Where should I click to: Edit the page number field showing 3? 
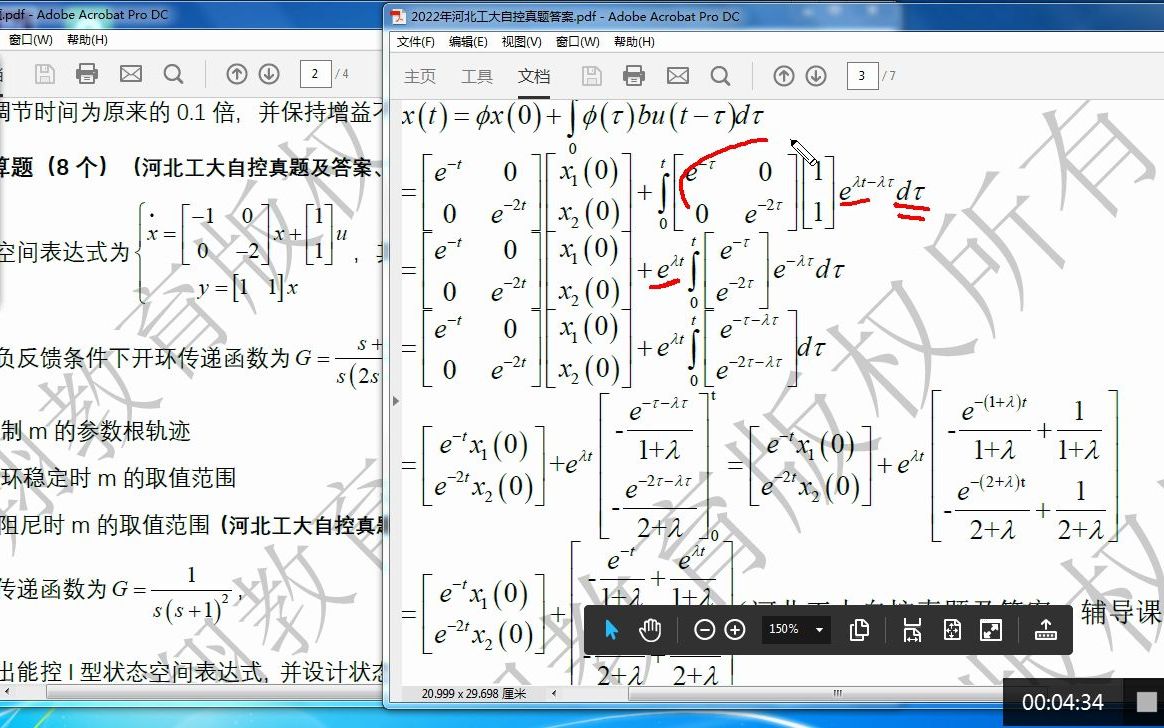point(861,75)
